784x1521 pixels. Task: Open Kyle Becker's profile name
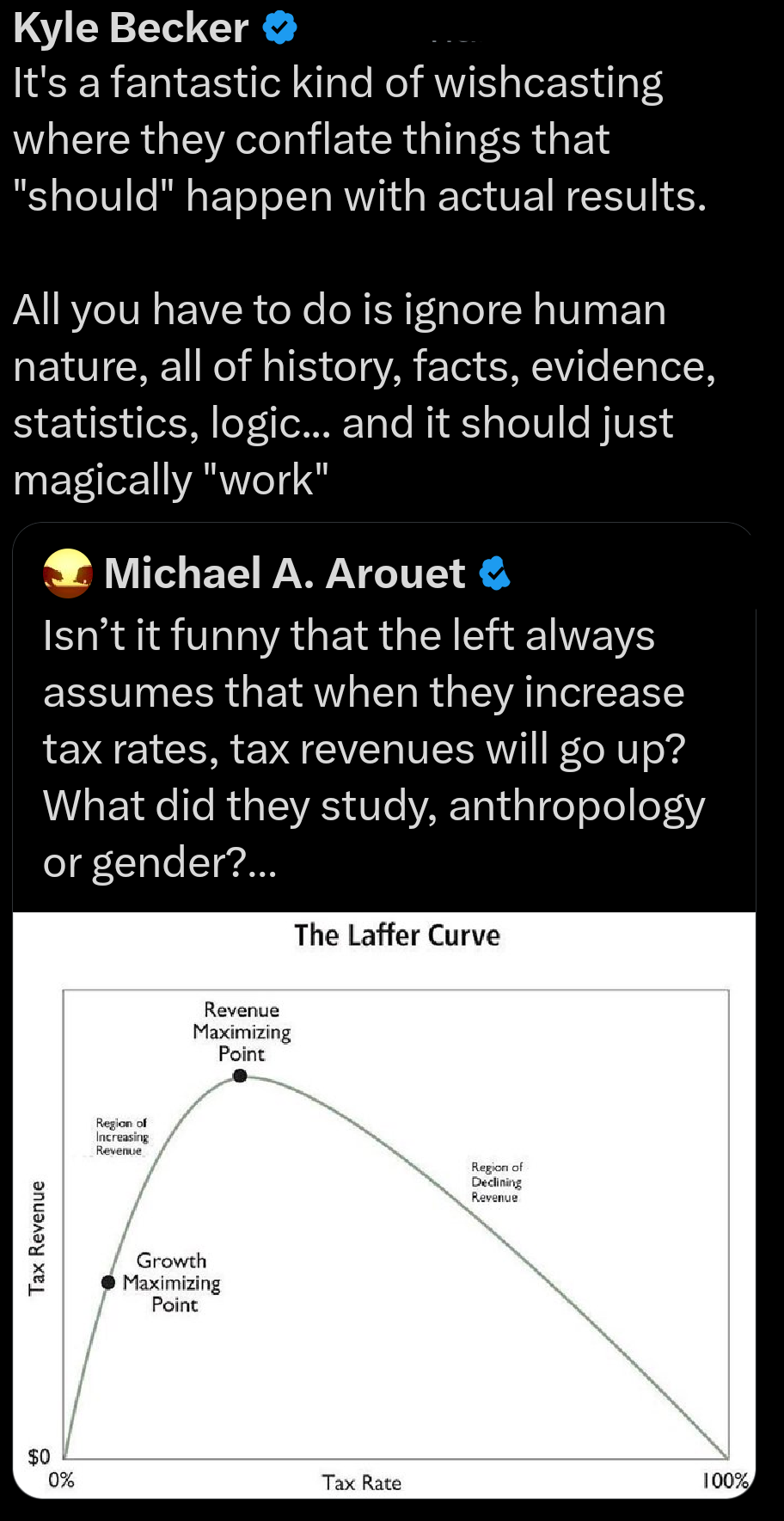coord(131,28)
